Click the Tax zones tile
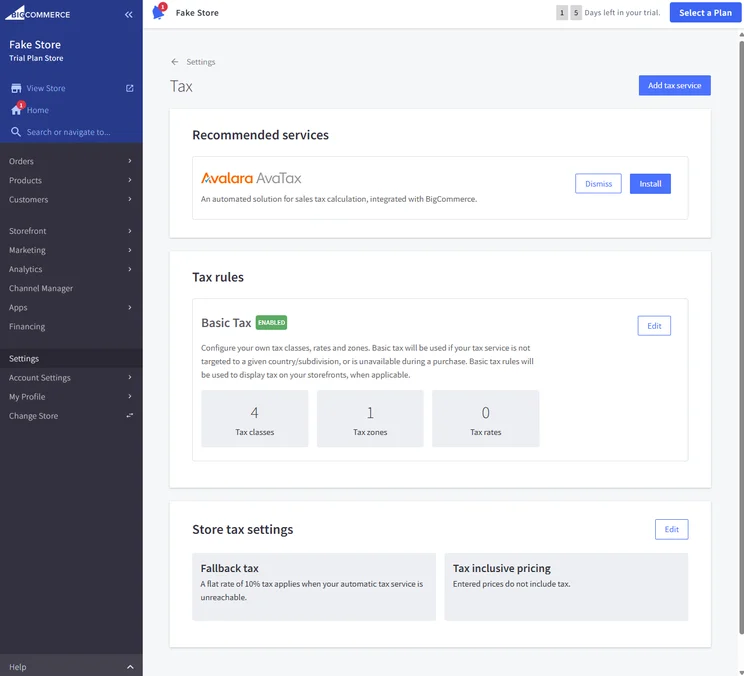The width and height of the screenshot is (744, 676). (370, 418)
